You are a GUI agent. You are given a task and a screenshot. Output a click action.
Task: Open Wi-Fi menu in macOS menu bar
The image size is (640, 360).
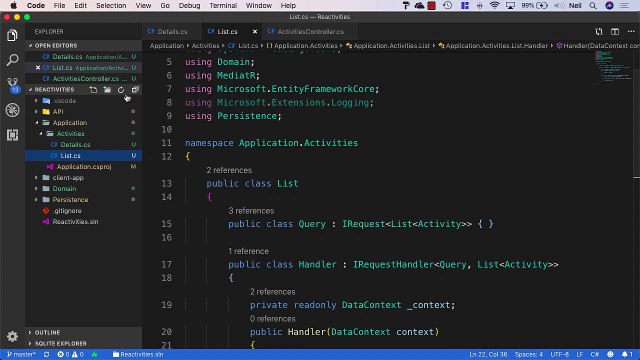tap(494, 6)
